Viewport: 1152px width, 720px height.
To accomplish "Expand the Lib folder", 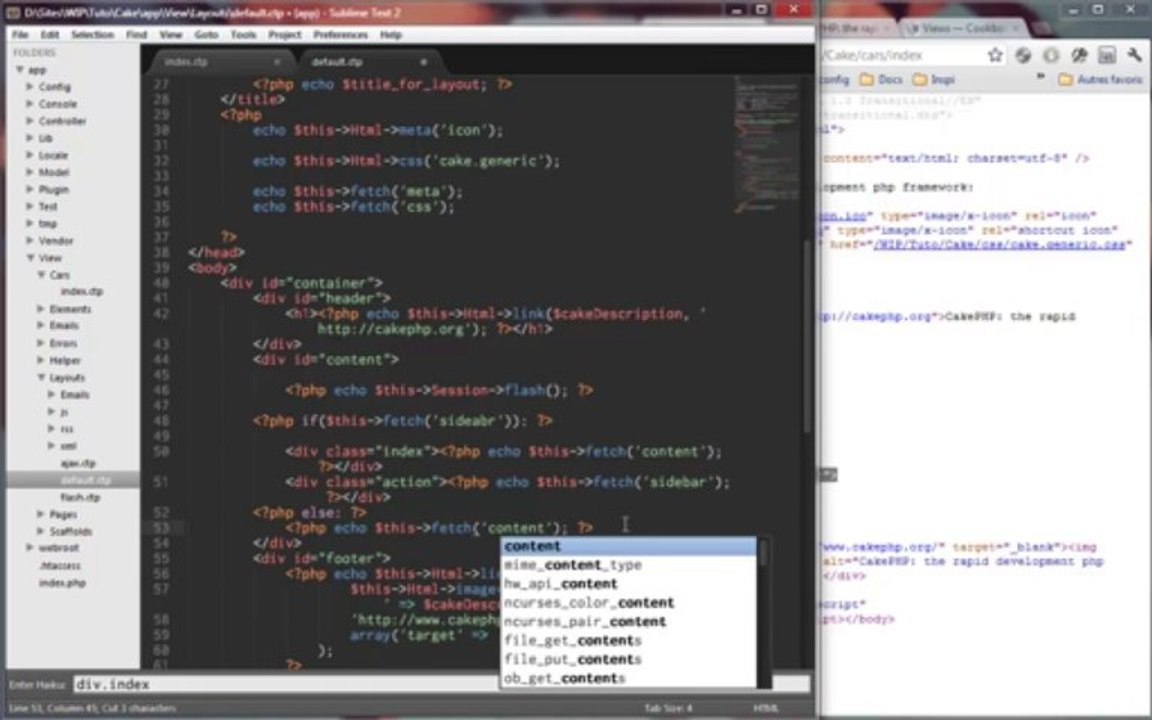I will (x=30, y=137).
